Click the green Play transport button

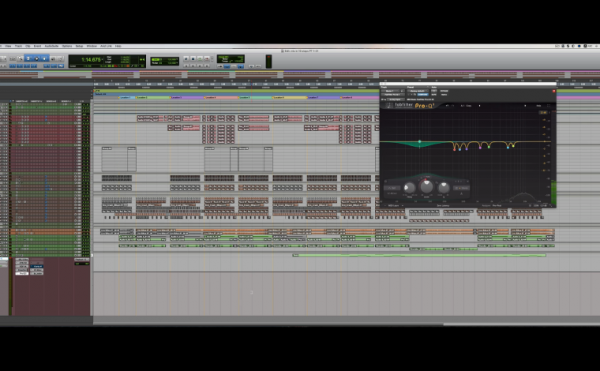point(200,59)
